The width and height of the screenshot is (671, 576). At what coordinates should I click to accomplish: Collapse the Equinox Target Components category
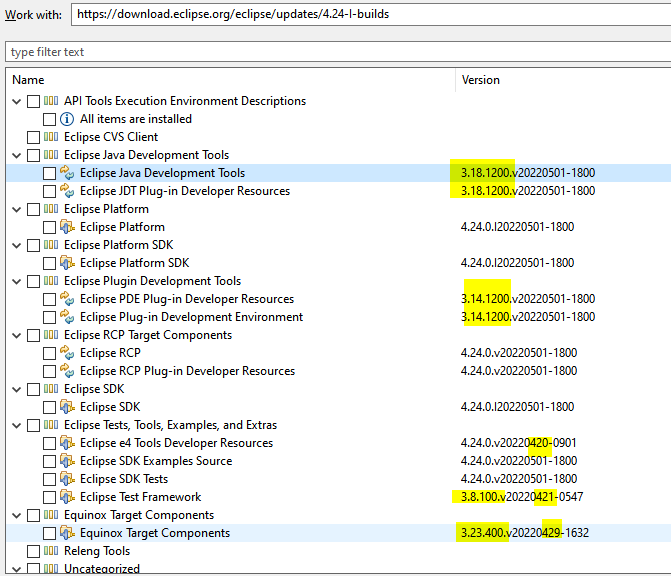pyautogui.click(x=17, y=515)
